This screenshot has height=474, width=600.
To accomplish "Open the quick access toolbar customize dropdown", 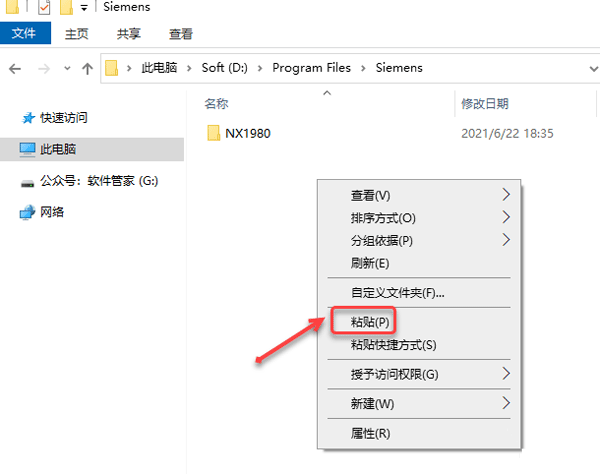I will [x=84, y=8].
